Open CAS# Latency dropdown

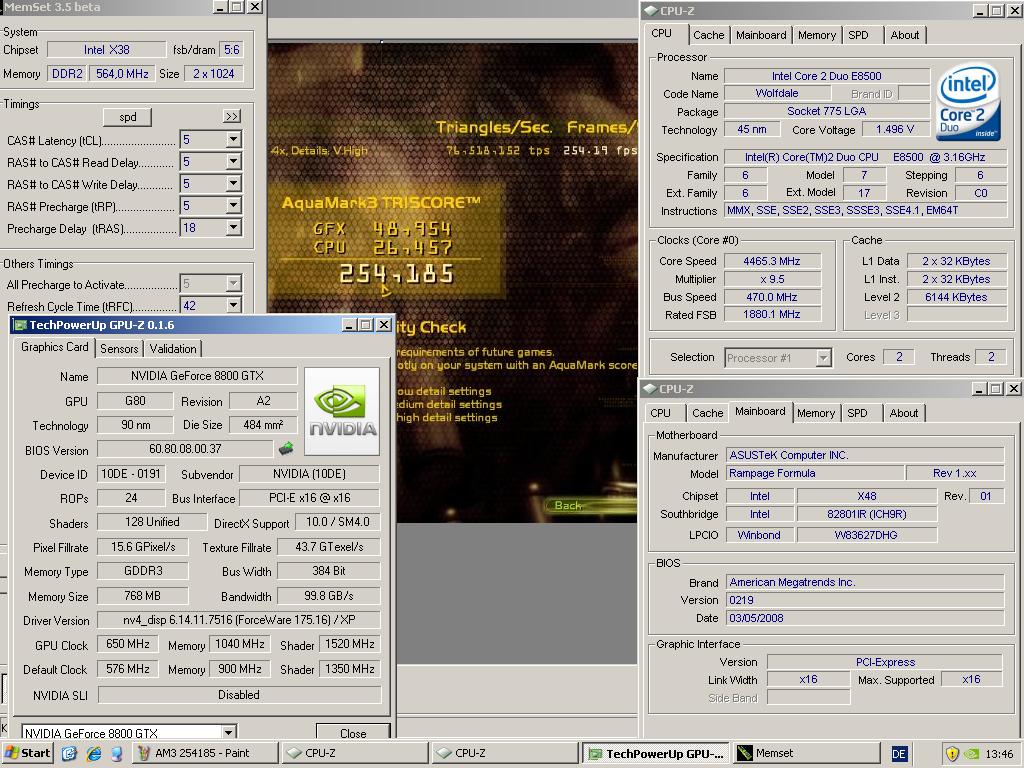233,139
